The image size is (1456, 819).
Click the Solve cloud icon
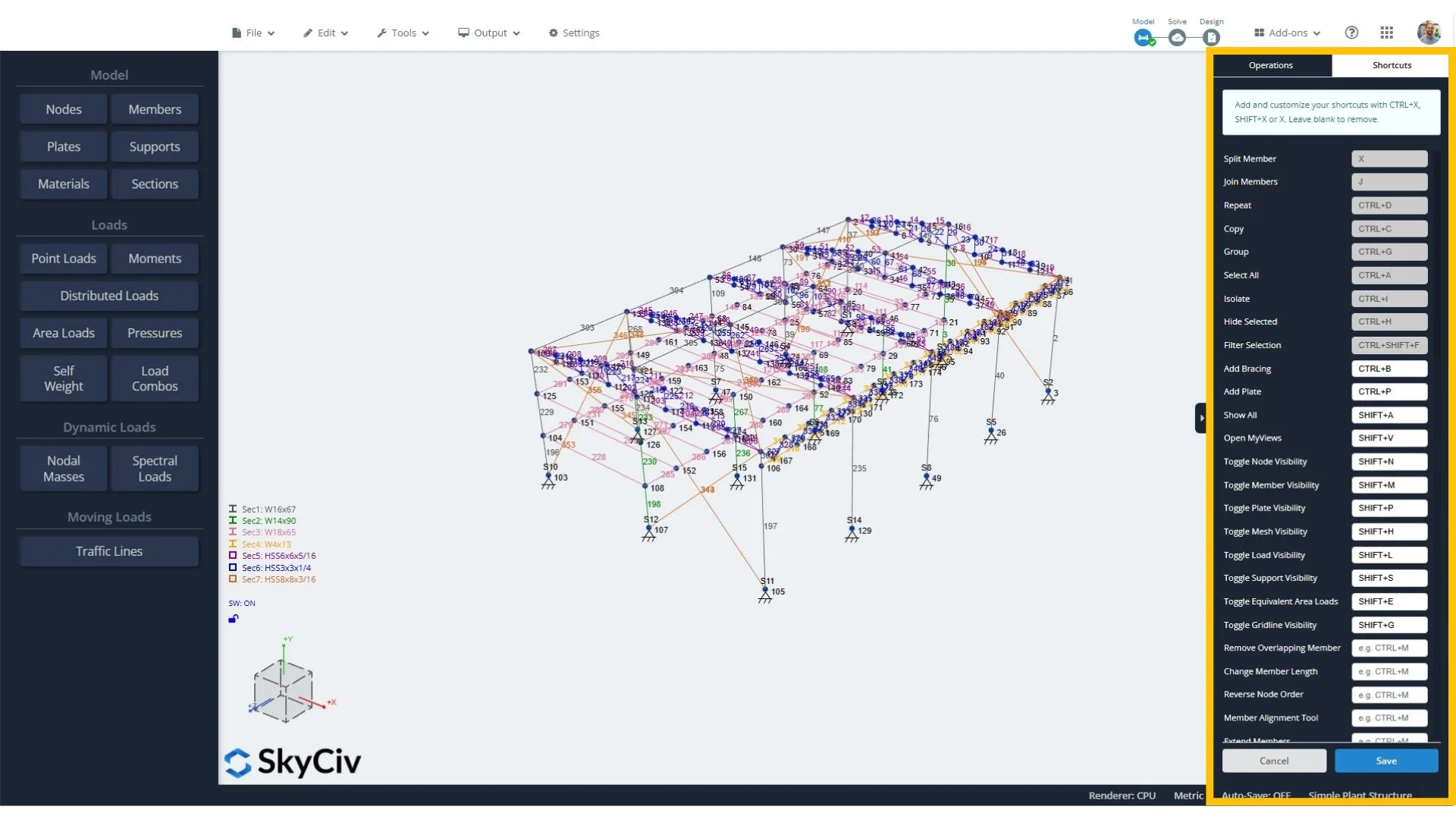tap(1177, 37)
